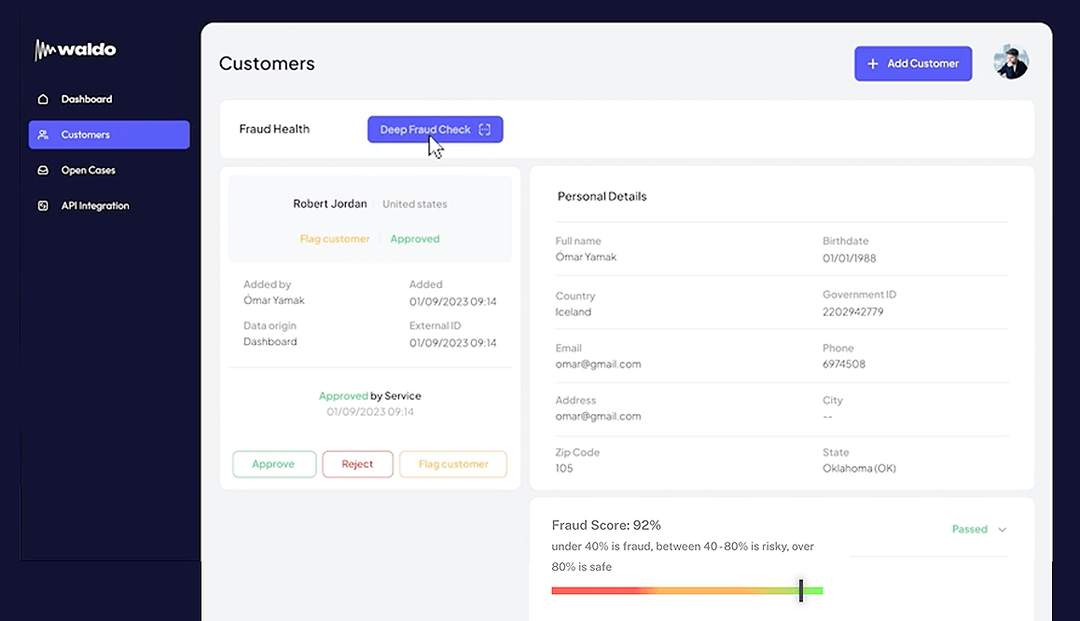Open the Open Cases inbox icon

[42, 170]
